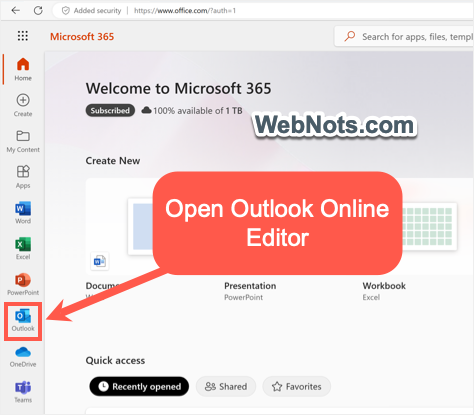Open the Apps page
Viewport: 474px width, 415px height.
coord(23,177)
